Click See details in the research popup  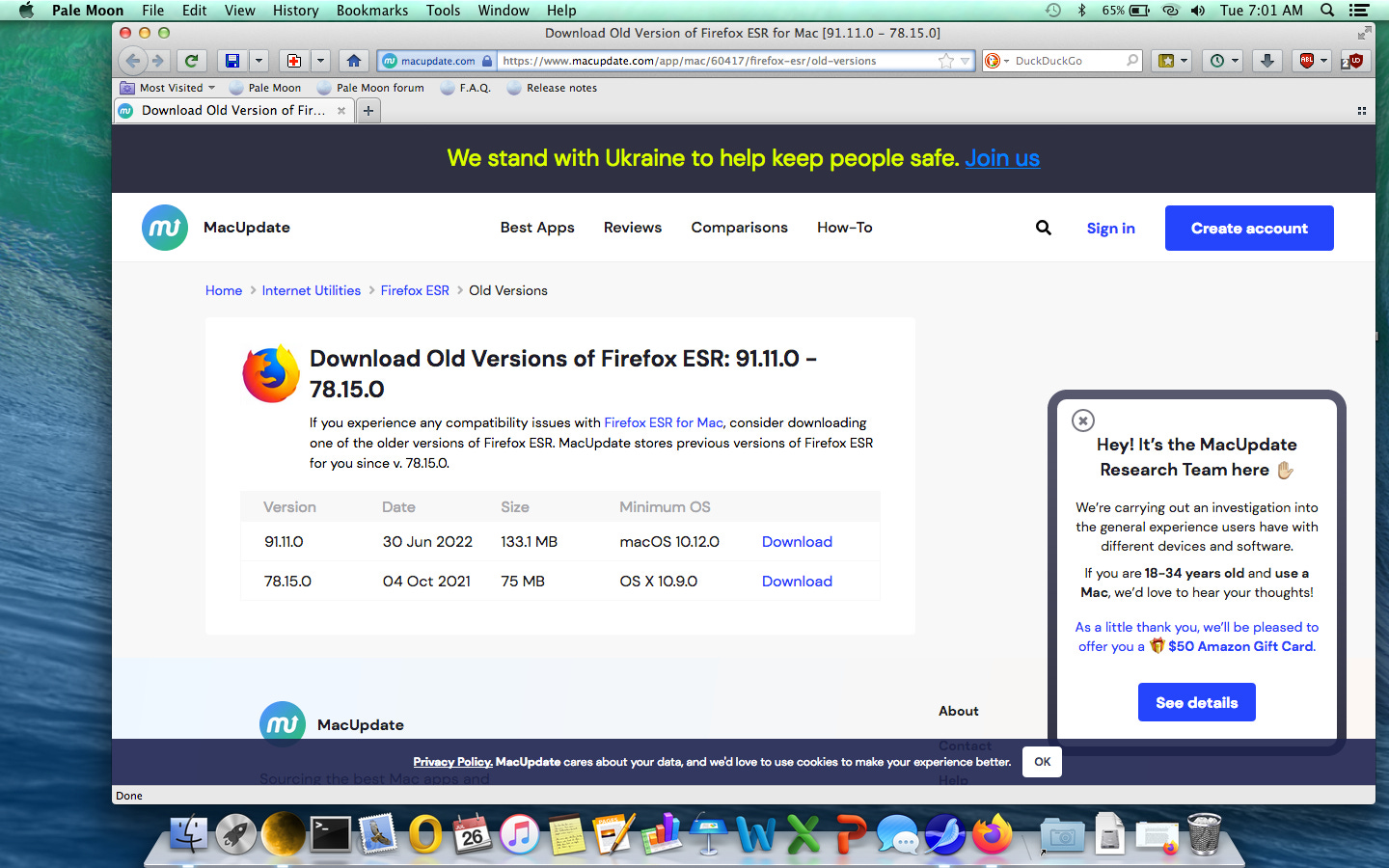pos(1197,702)
